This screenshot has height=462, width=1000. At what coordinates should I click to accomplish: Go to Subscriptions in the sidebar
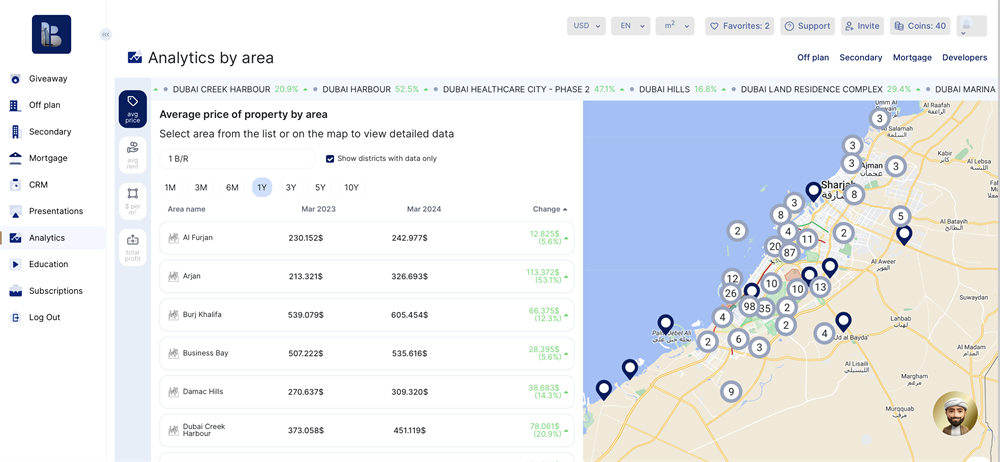pyautogui.click(x=56, y=291)
